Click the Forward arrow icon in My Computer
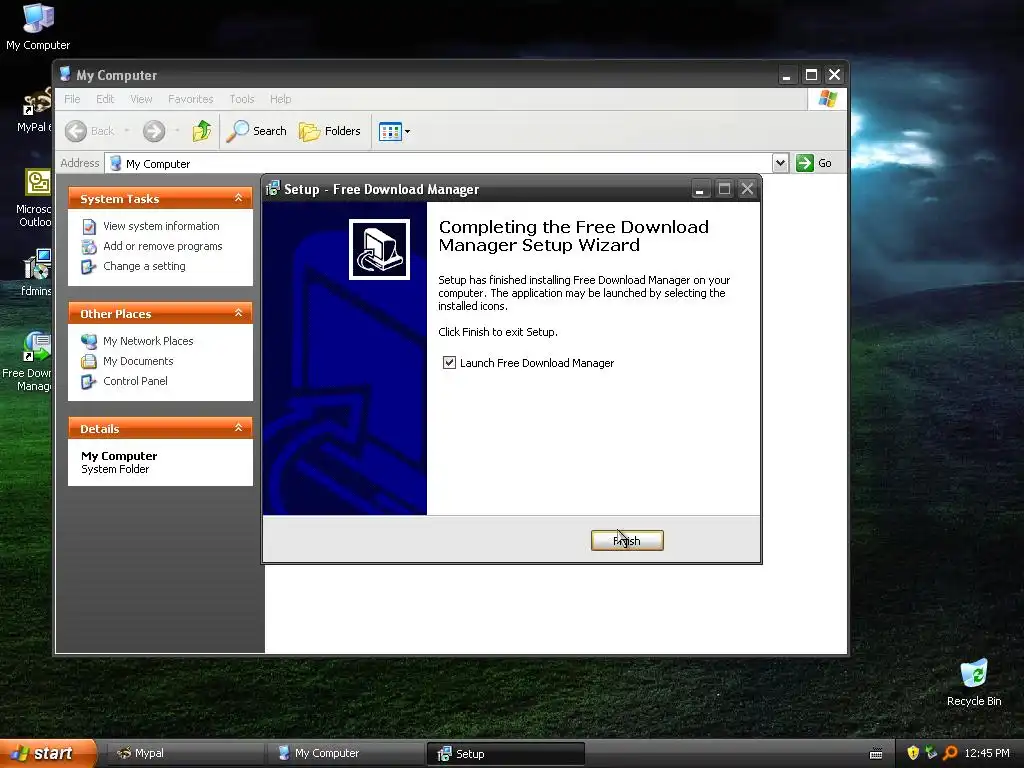Viewport: 1024px width, 768px height. pyautogui.click(x=154, y=131)
